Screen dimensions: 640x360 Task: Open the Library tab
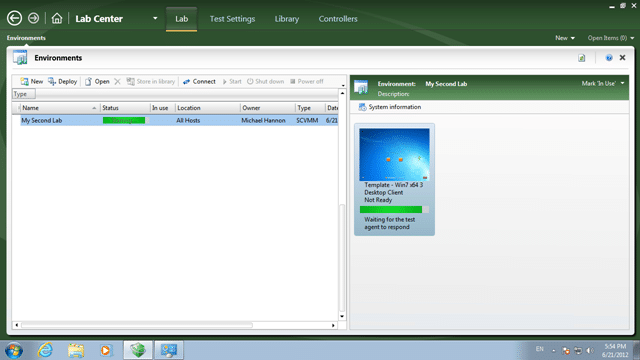[x=287, y=19]
